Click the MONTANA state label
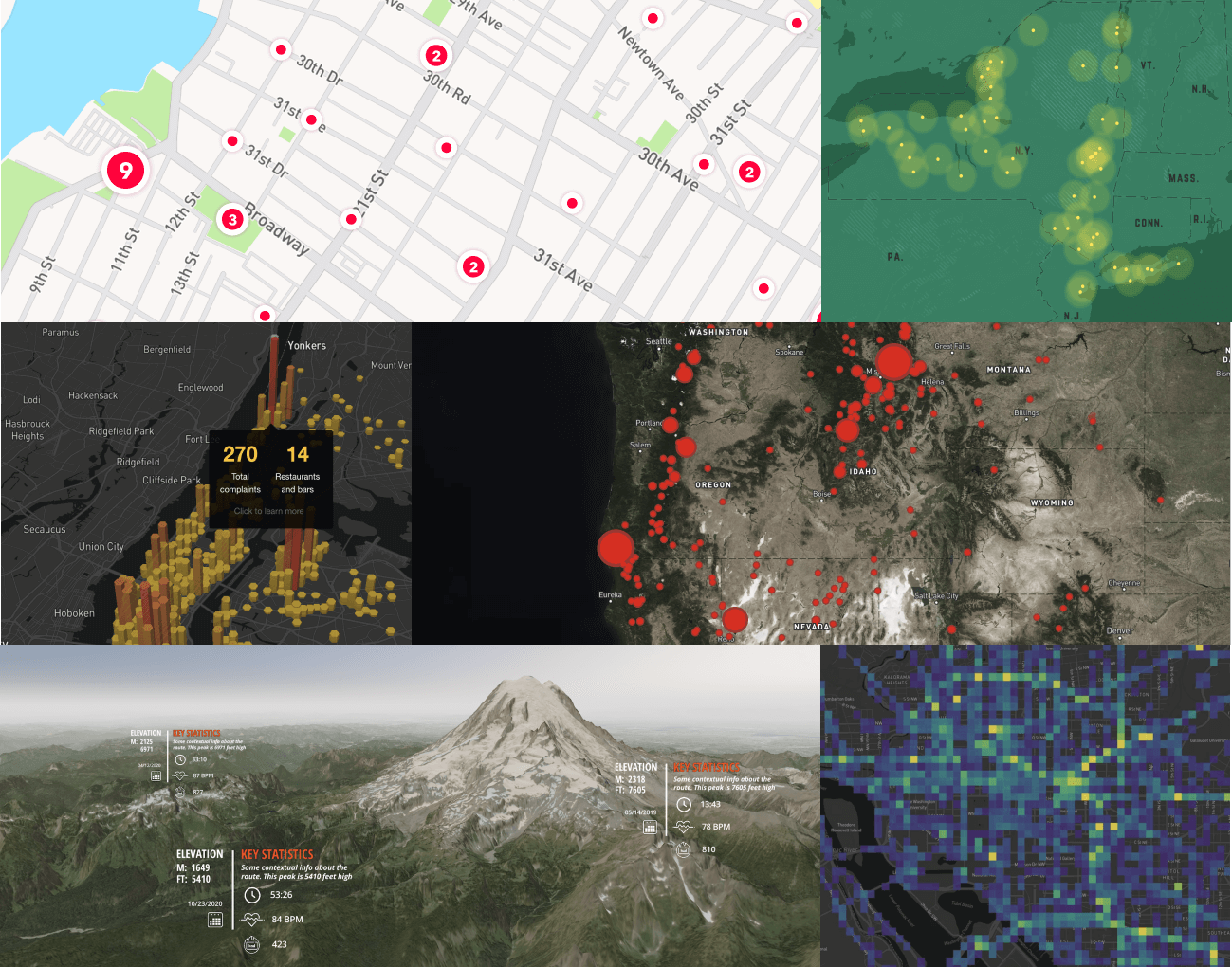Image resolution: width=1232 pixels, height=967 pixels. pyautogui.click(x=1008, y=370)
